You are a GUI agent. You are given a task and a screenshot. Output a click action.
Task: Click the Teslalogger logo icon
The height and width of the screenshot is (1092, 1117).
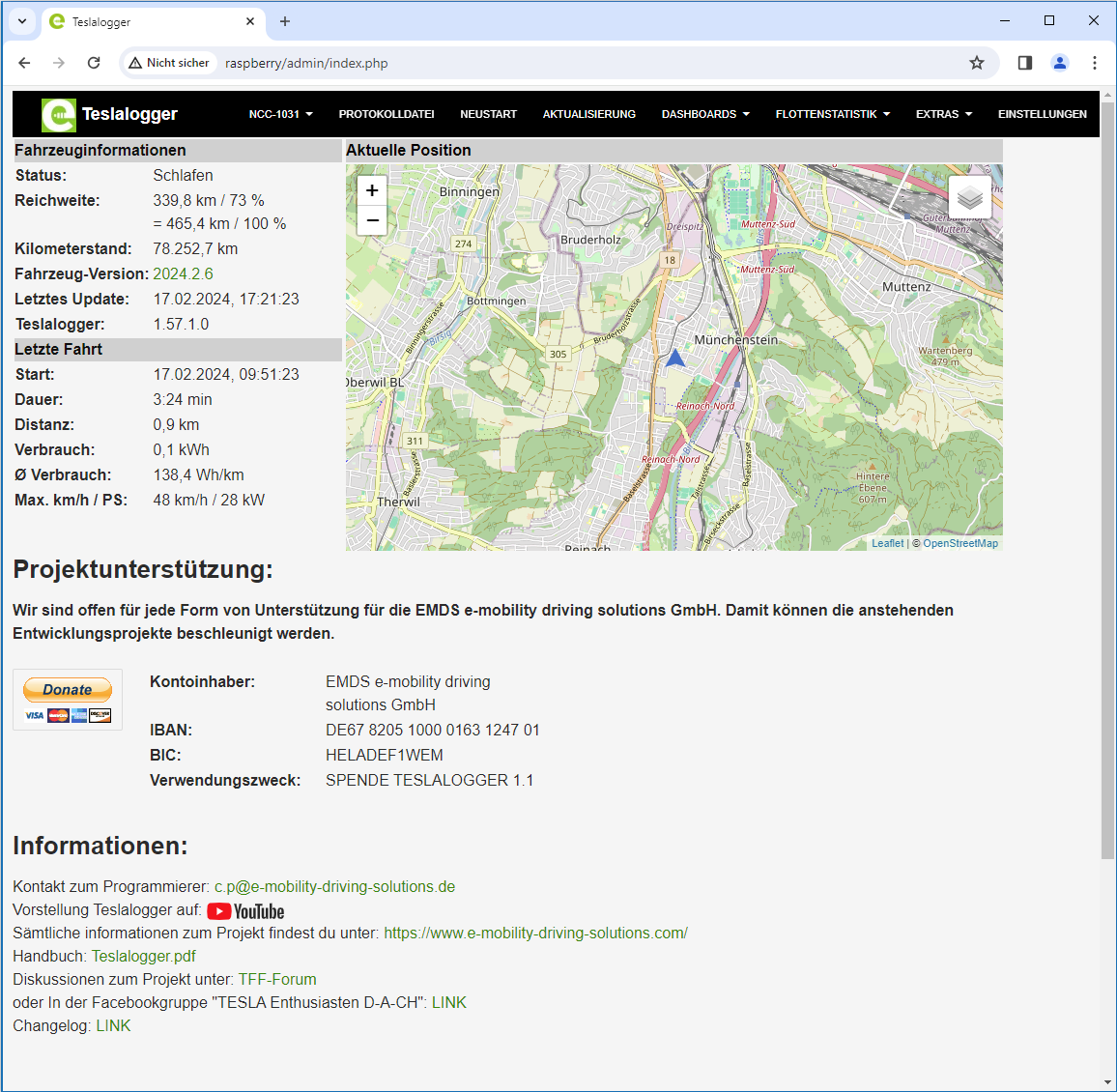pos(58,114)
